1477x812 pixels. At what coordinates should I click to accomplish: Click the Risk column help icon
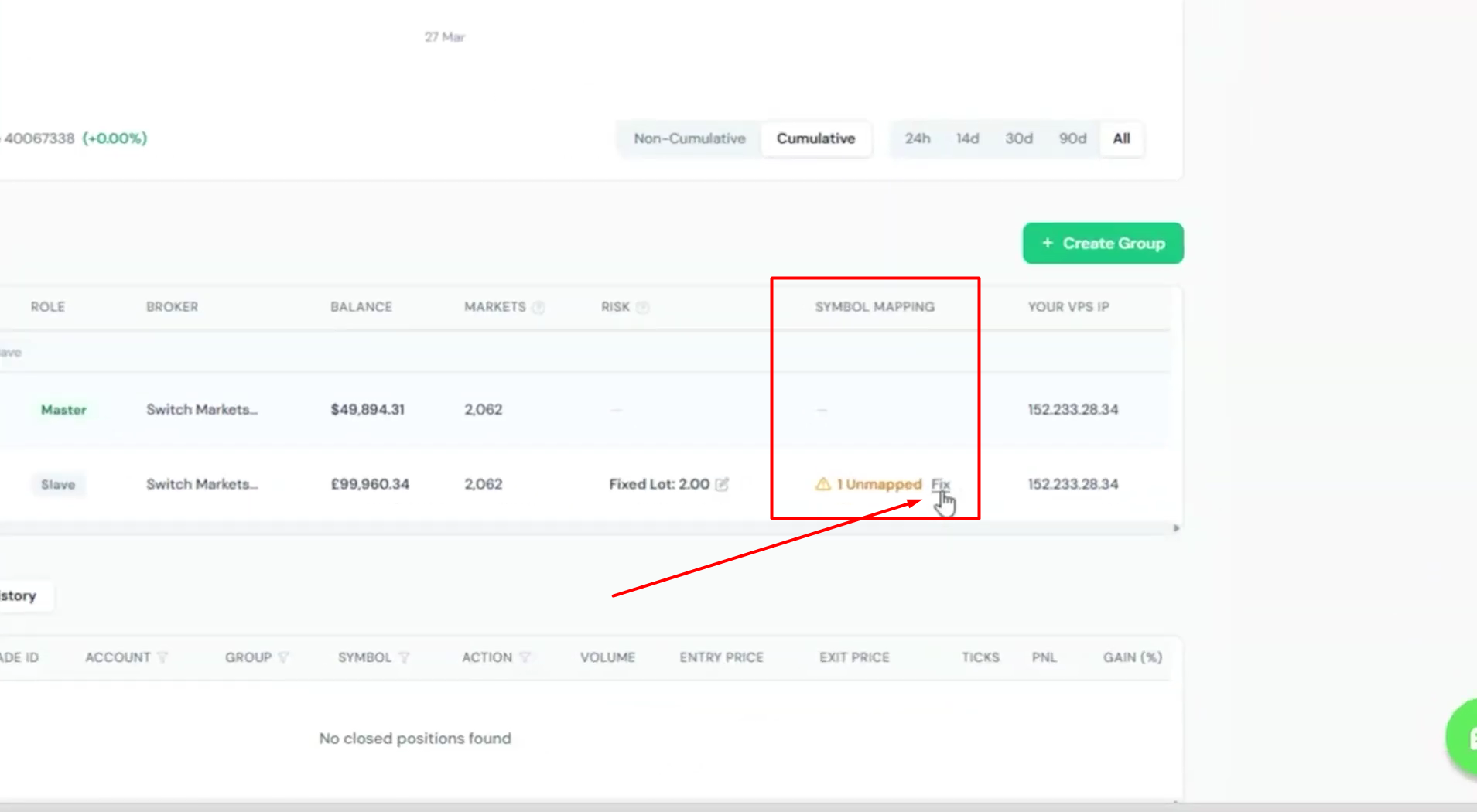click(642, 308)
